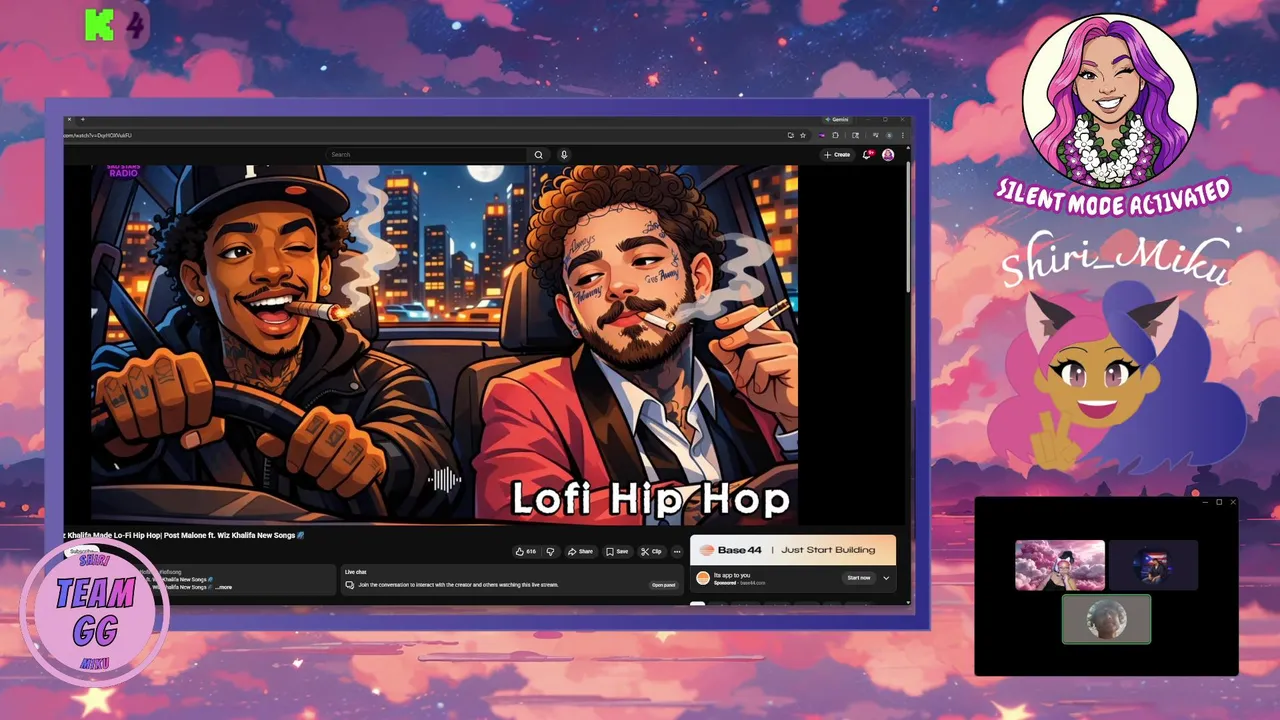Open the browser three-dot menu
1280x720 pixels.
point(903,135)
